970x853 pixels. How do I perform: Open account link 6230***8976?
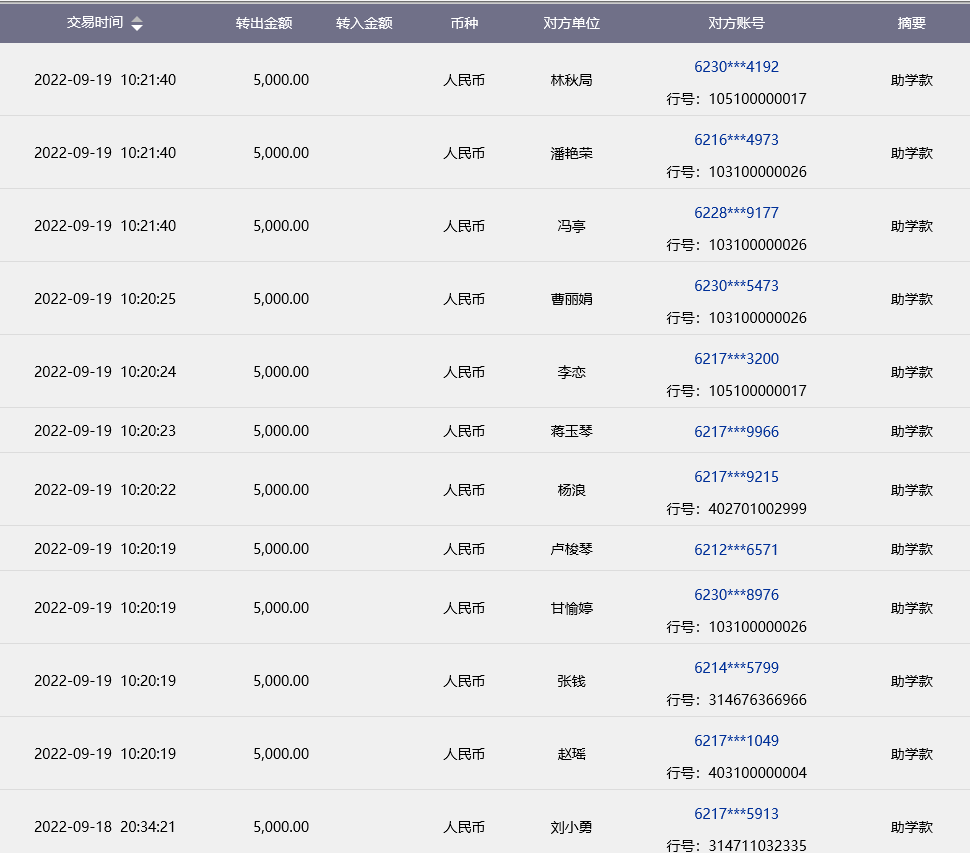click(x=736, y=595)
